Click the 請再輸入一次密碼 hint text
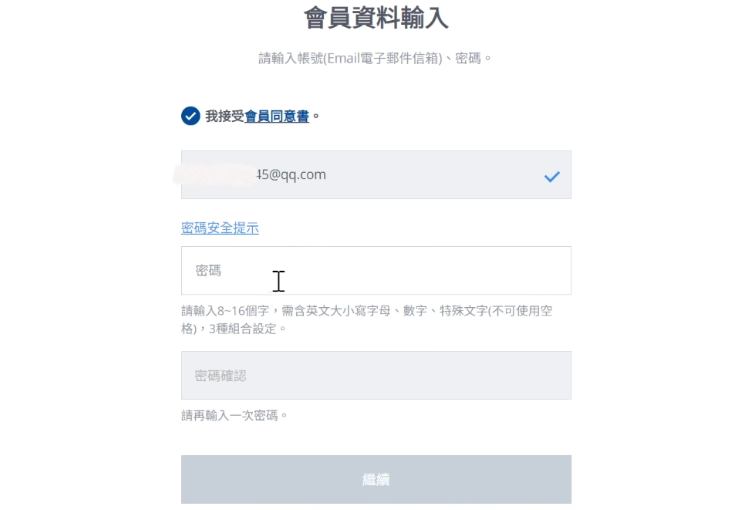The height and width of the screenshot is (510, 749). point(234,414)
